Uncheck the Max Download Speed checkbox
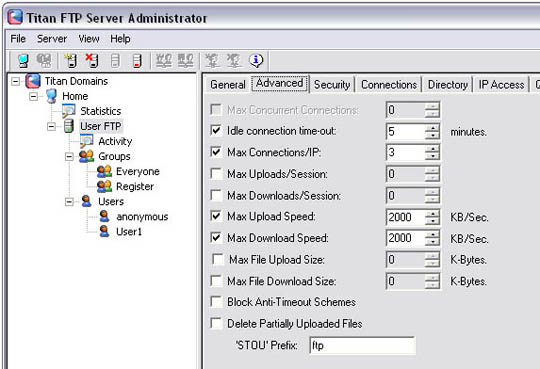 (x=216, y=238)
